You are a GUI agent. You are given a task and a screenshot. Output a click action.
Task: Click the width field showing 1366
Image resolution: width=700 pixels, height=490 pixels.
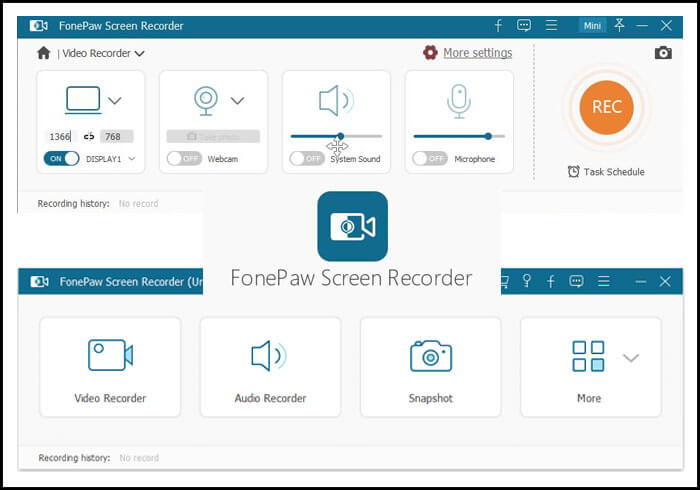click(x=60, y=137)
